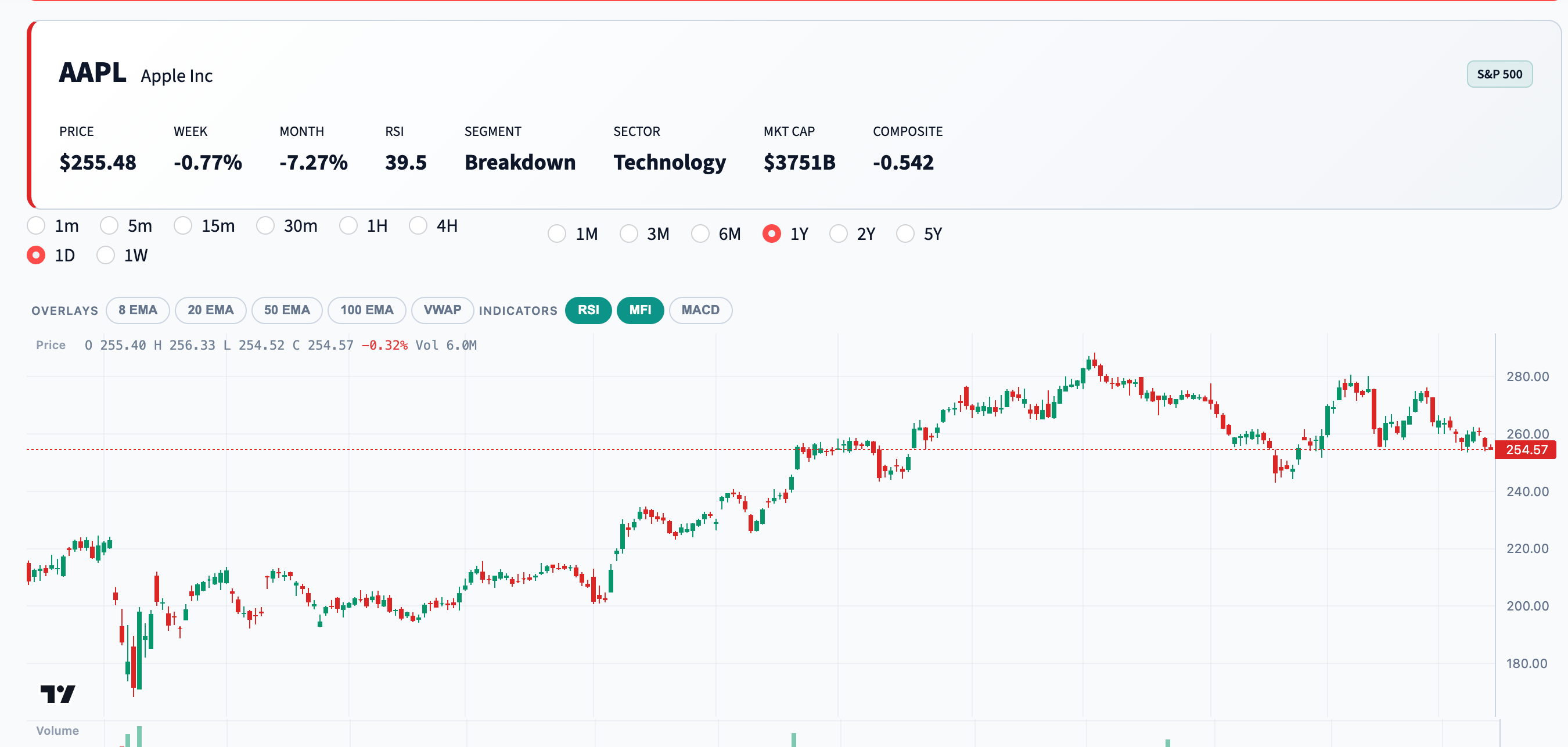Click the 254.57 current price label
This screenshot has height=747, width=1568.
click(x=1526, y=450)
